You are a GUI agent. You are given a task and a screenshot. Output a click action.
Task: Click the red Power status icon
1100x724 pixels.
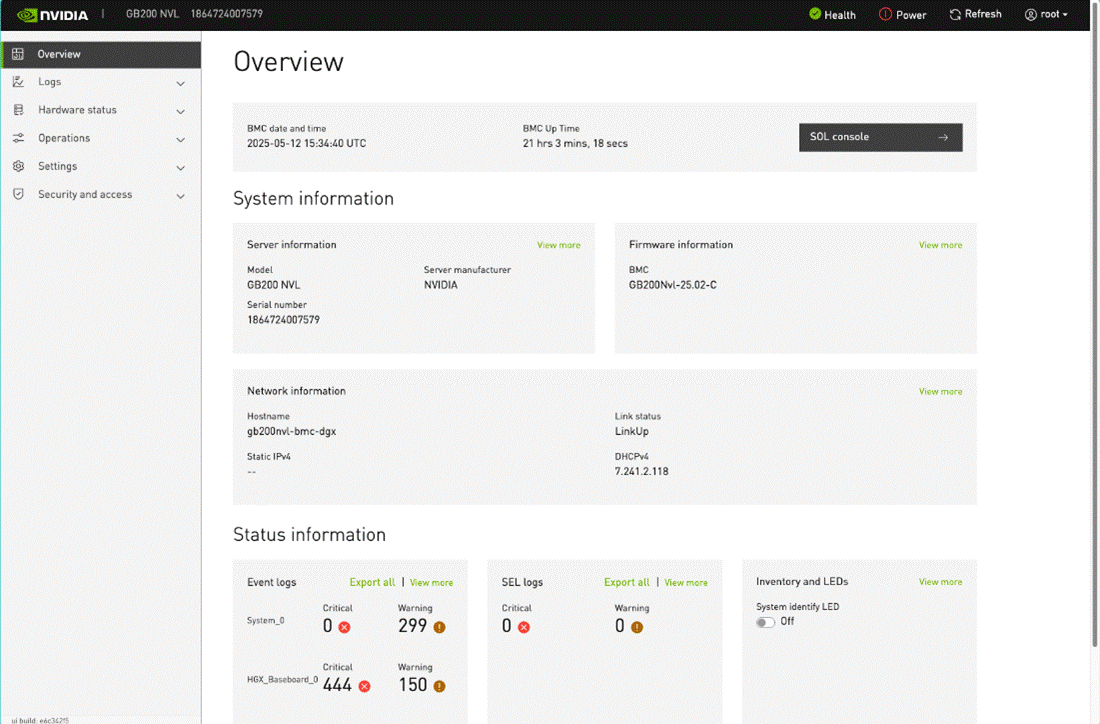885,14
